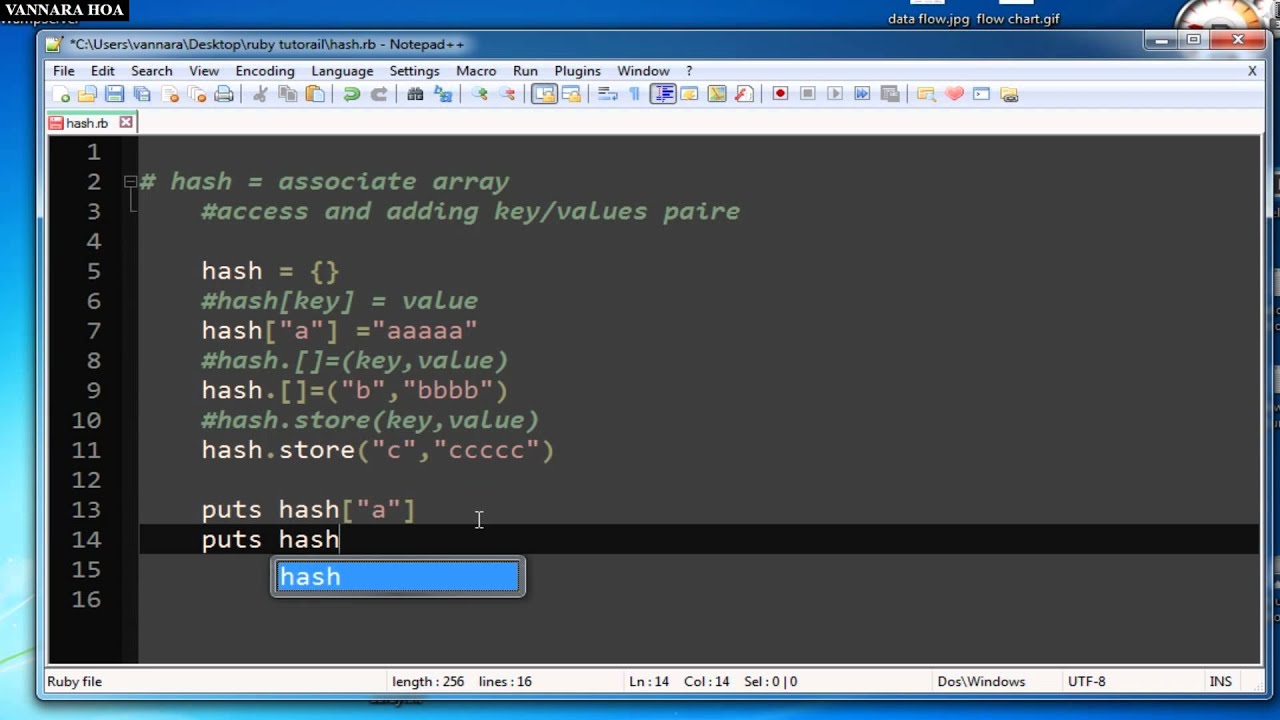
Task: Open the Macro menu
Action: [x=476, y=71]
